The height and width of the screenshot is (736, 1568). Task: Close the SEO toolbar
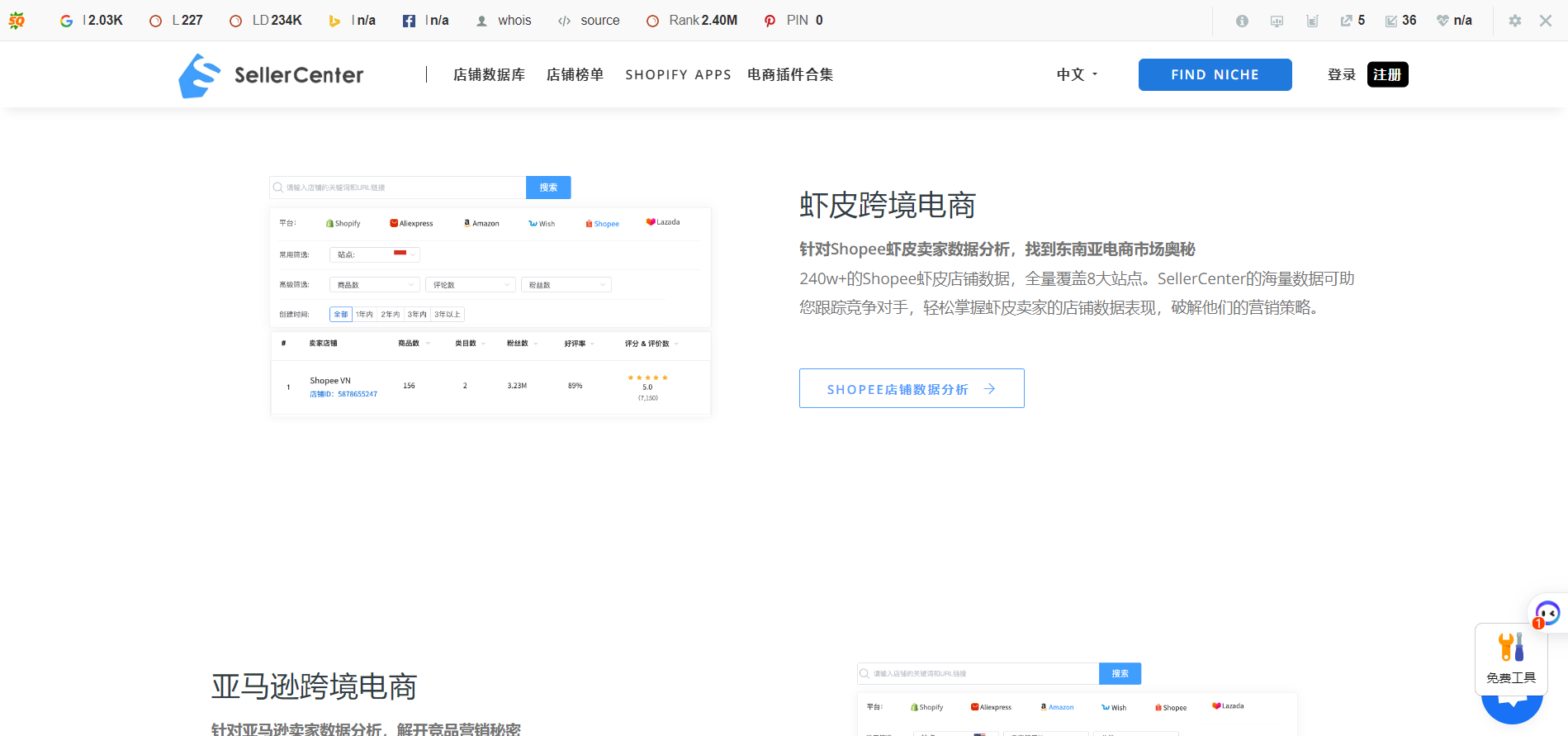pos(1546,21)
